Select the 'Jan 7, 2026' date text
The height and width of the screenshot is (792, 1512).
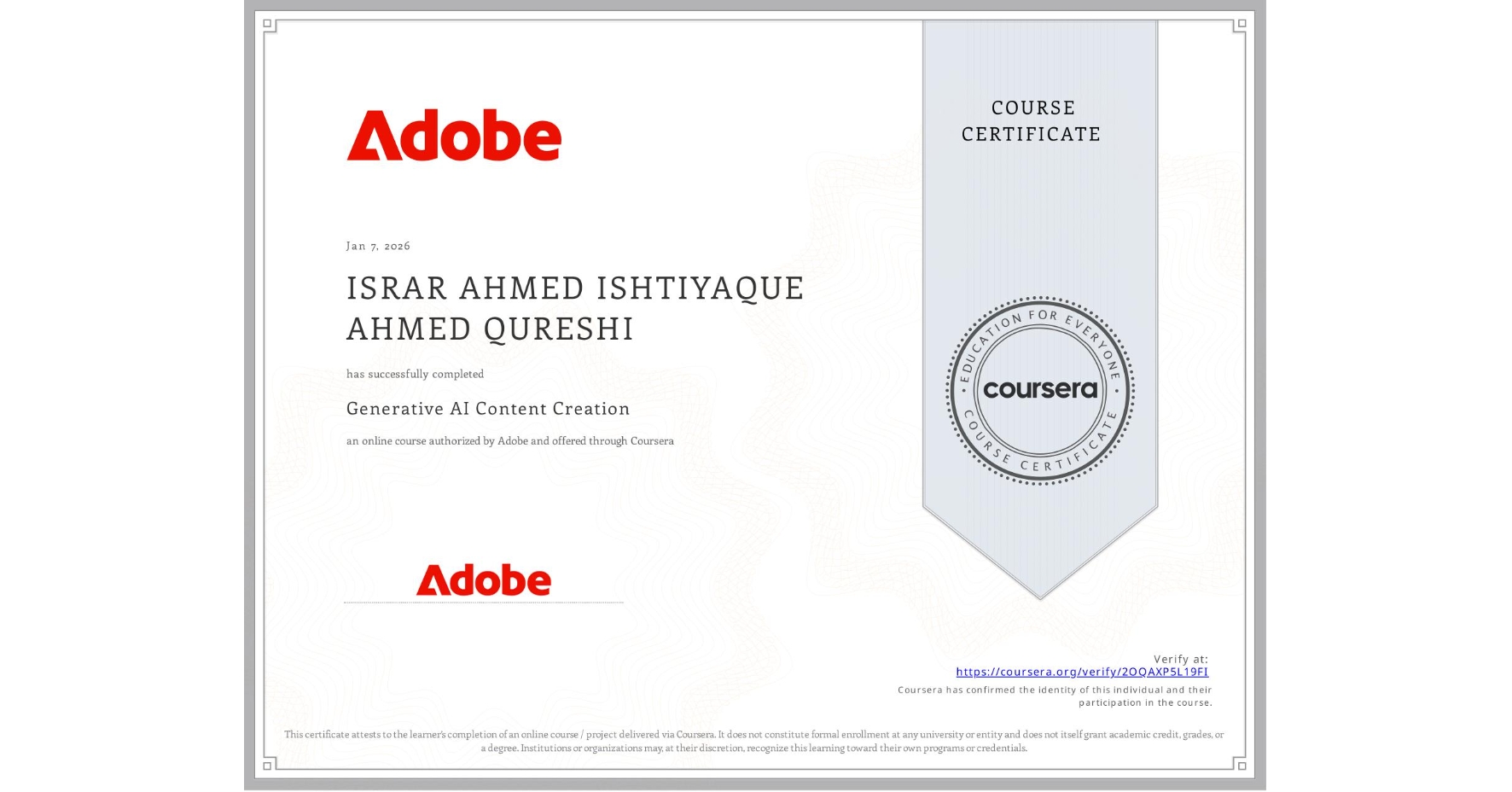(x=378, y=246)
